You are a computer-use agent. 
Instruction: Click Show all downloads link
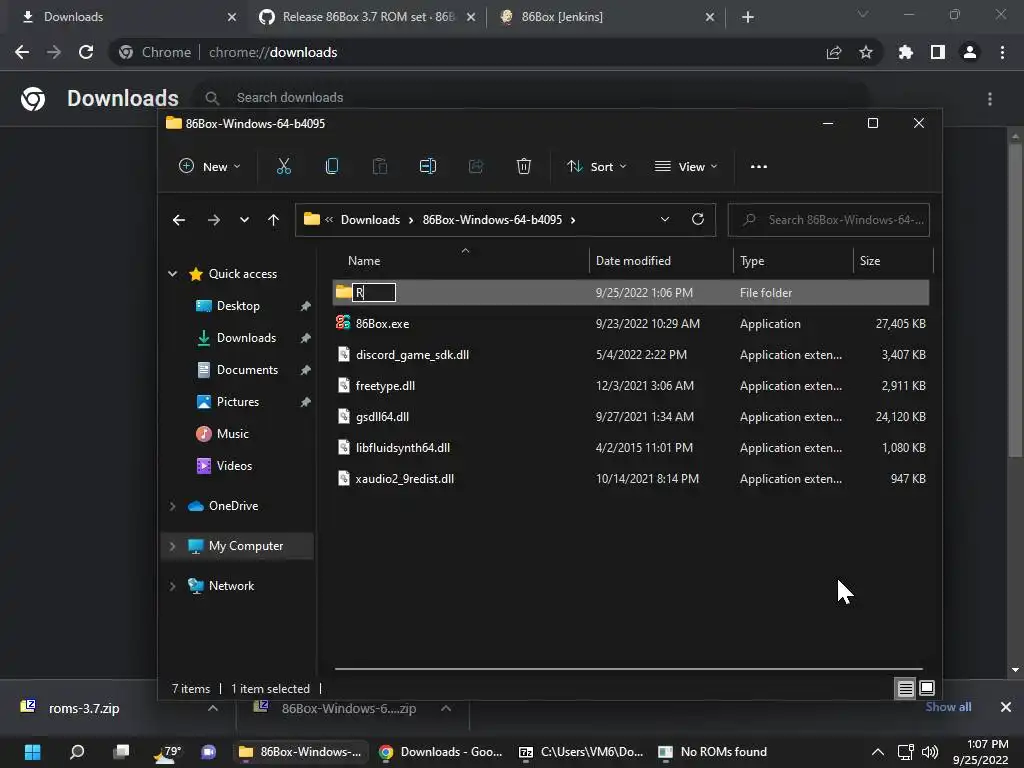[948, 707]
